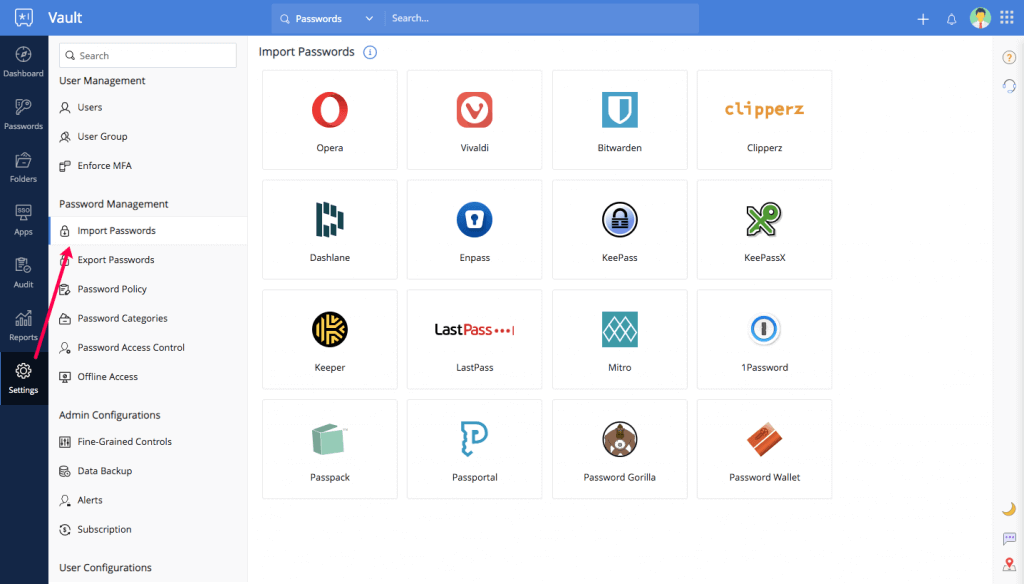Click the settings sidebar search field
Image resolution: width=1024 pixels, height=584 pixels.
148,56
